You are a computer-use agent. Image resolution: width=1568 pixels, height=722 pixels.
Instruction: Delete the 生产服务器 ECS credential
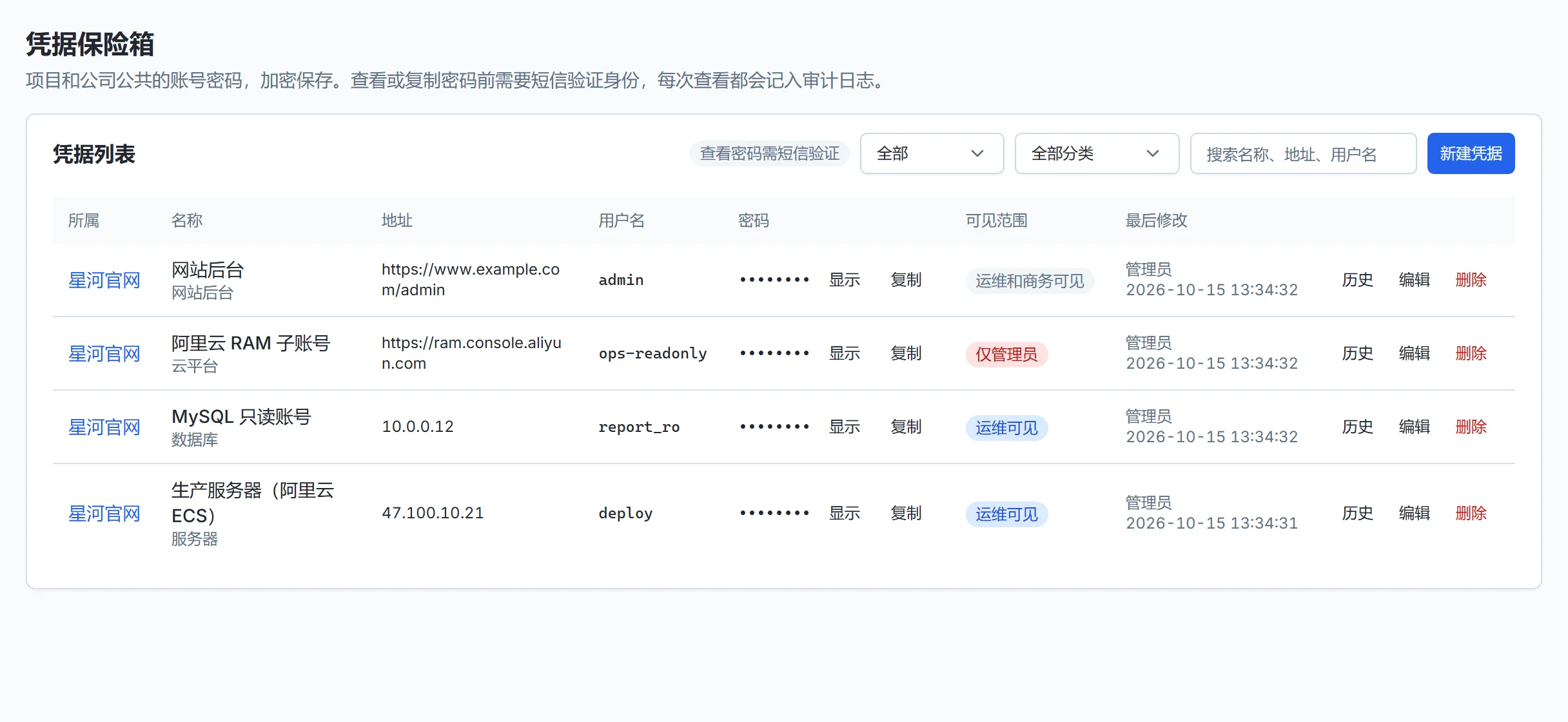(1471, 513)
